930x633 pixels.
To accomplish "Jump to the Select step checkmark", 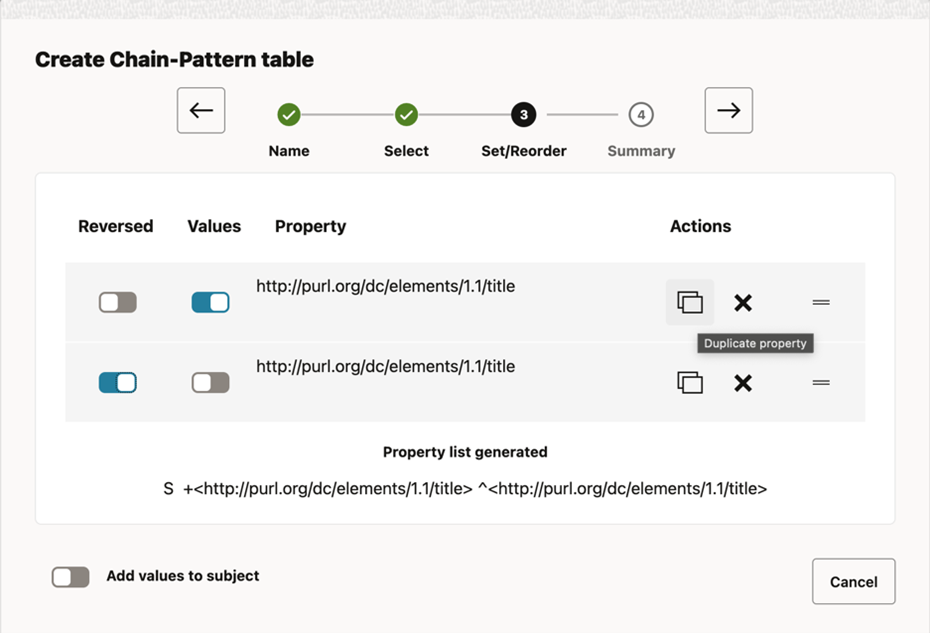I will point(406,115).
